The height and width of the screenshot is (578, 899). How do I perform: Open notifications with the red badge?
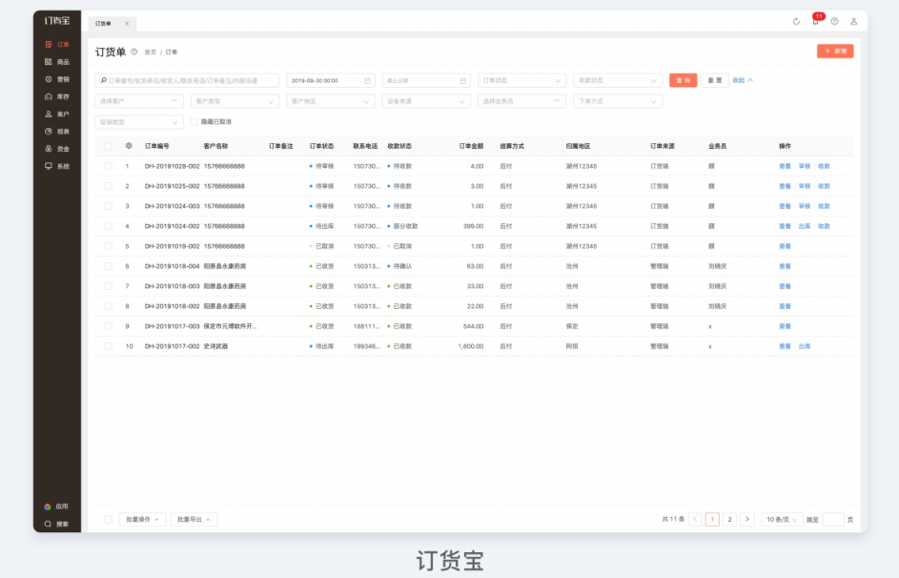[816, 21]
